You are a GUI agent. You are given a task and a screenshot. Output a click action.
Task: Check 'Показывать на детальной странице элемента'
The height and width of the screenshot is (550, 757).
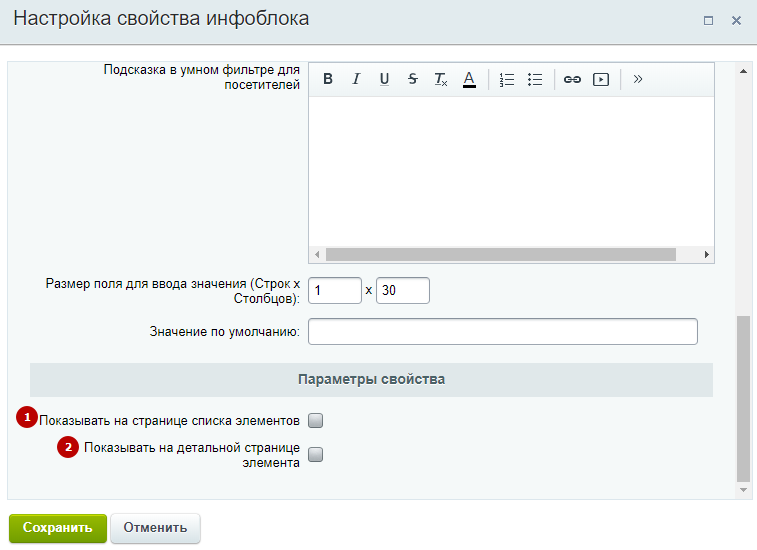click(316, 455)
